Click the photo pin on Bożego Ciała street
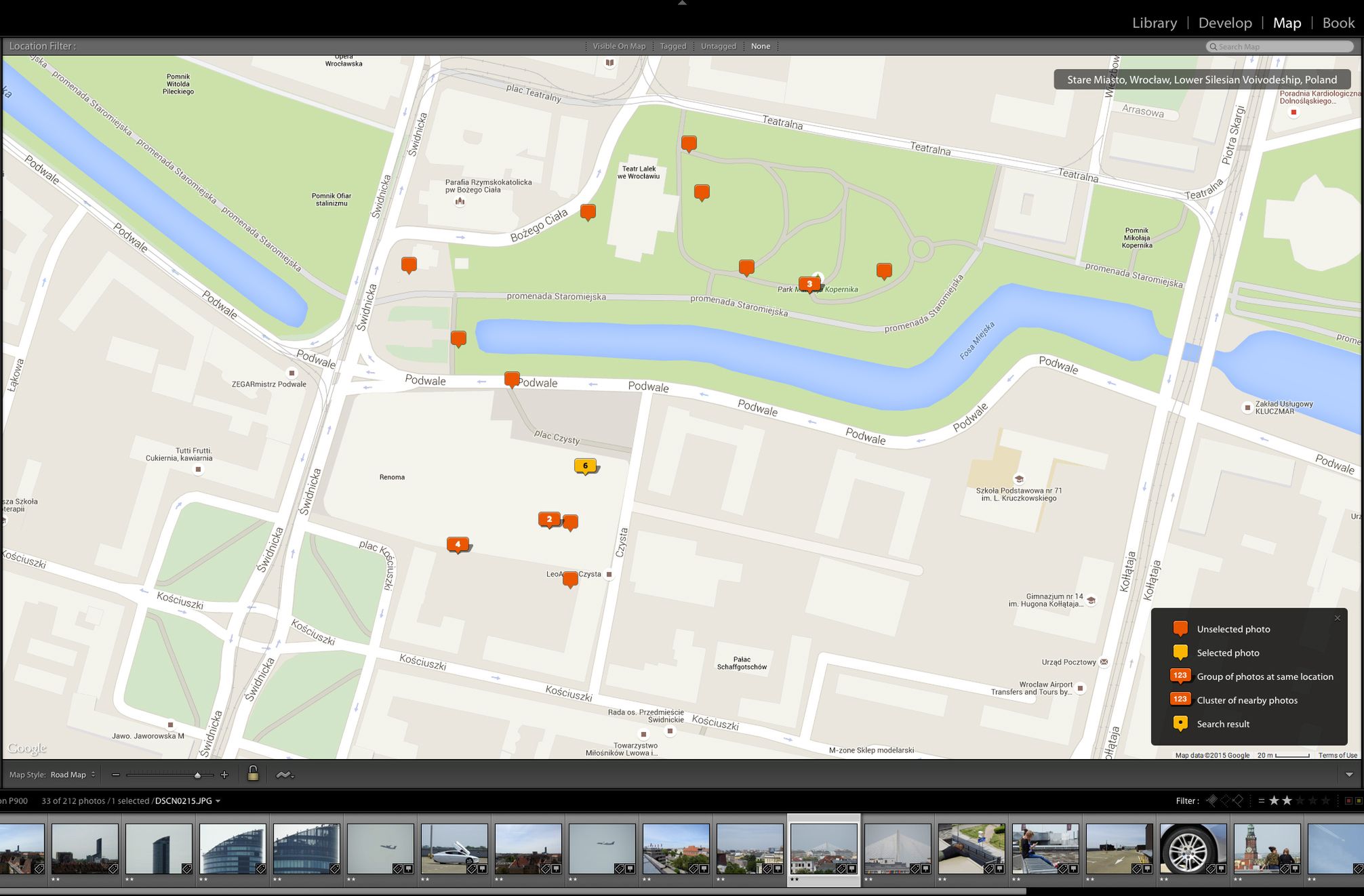This screenshot has height=896, width=1364. click(x=588, y=212)
